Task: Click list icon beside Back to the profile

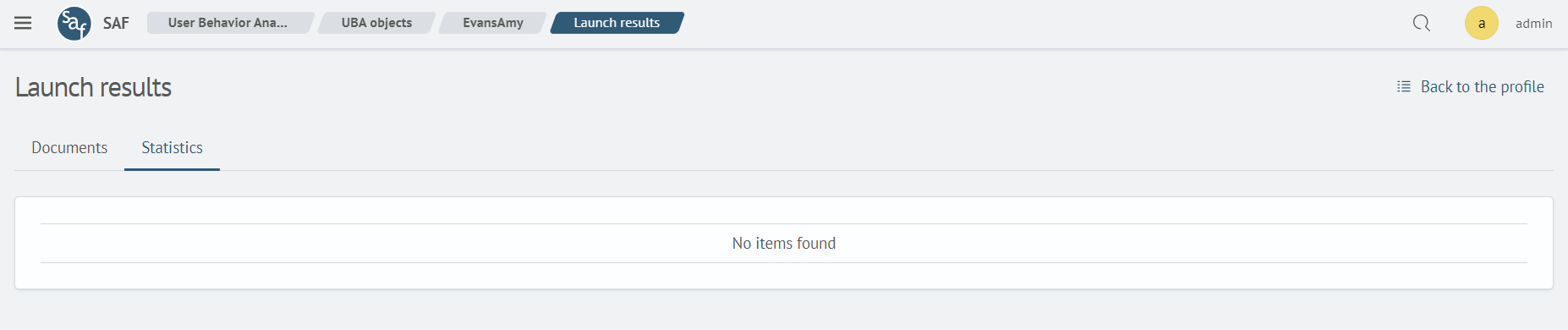Action: point(1404,86)
